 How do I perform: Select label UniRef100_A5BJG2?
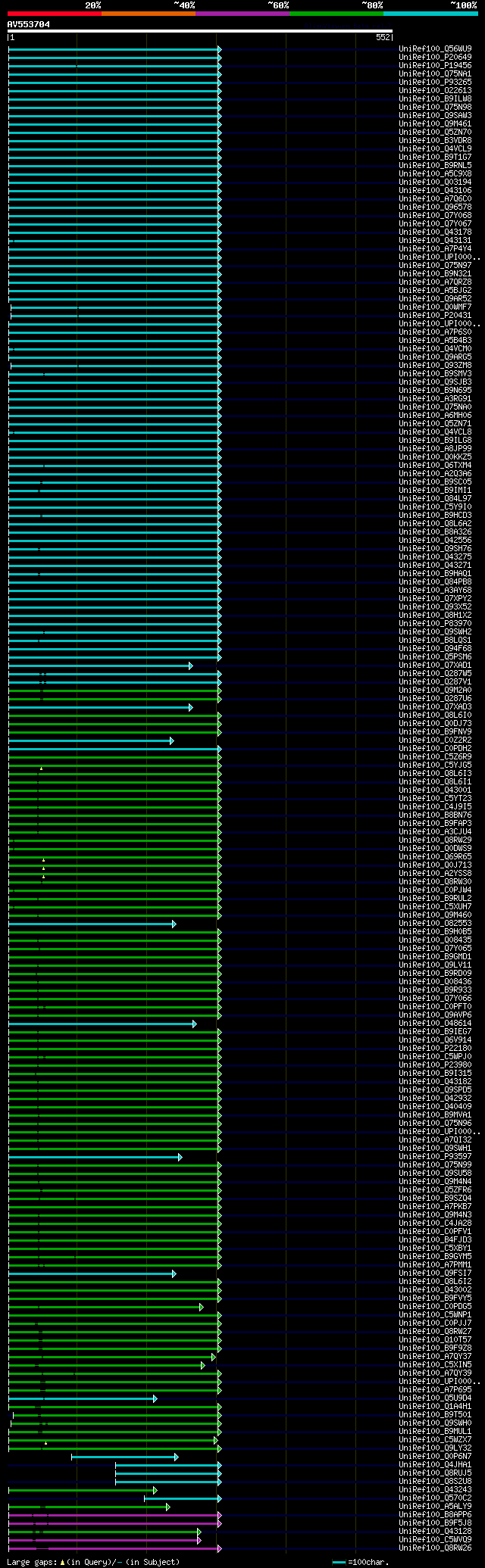point(435,290)
